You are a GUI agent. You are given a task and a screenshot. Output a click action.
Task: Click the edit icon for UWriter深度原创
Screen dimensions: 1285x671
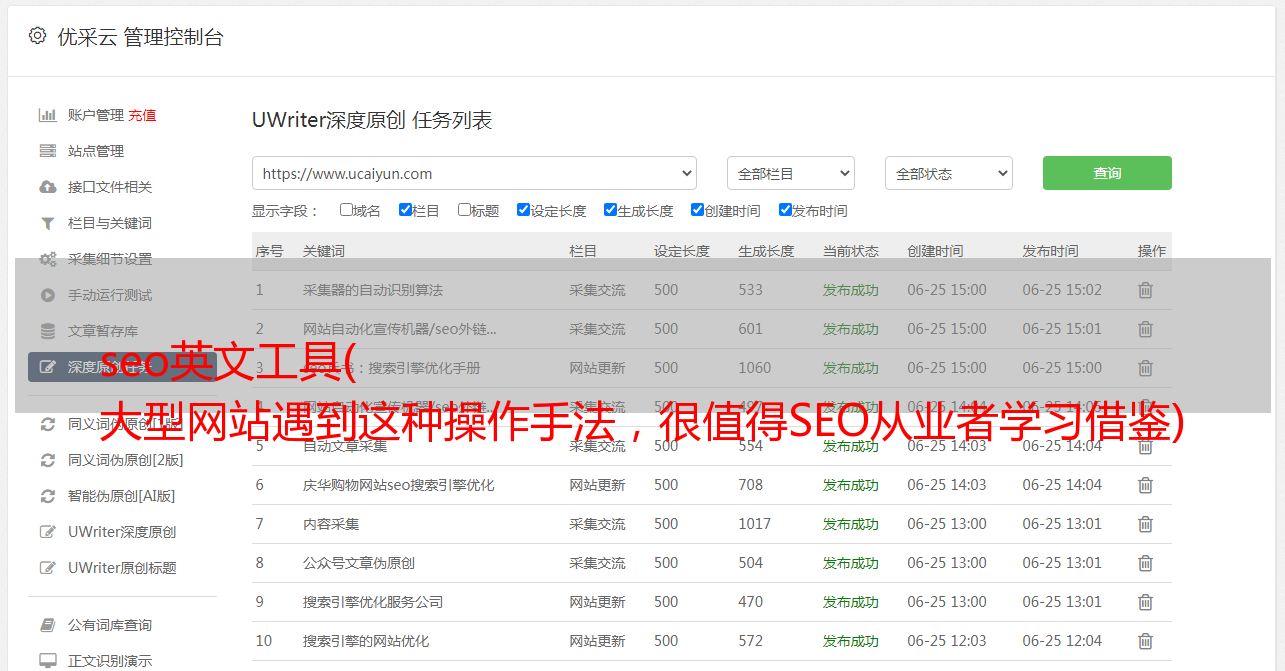(x=47, y=532)
